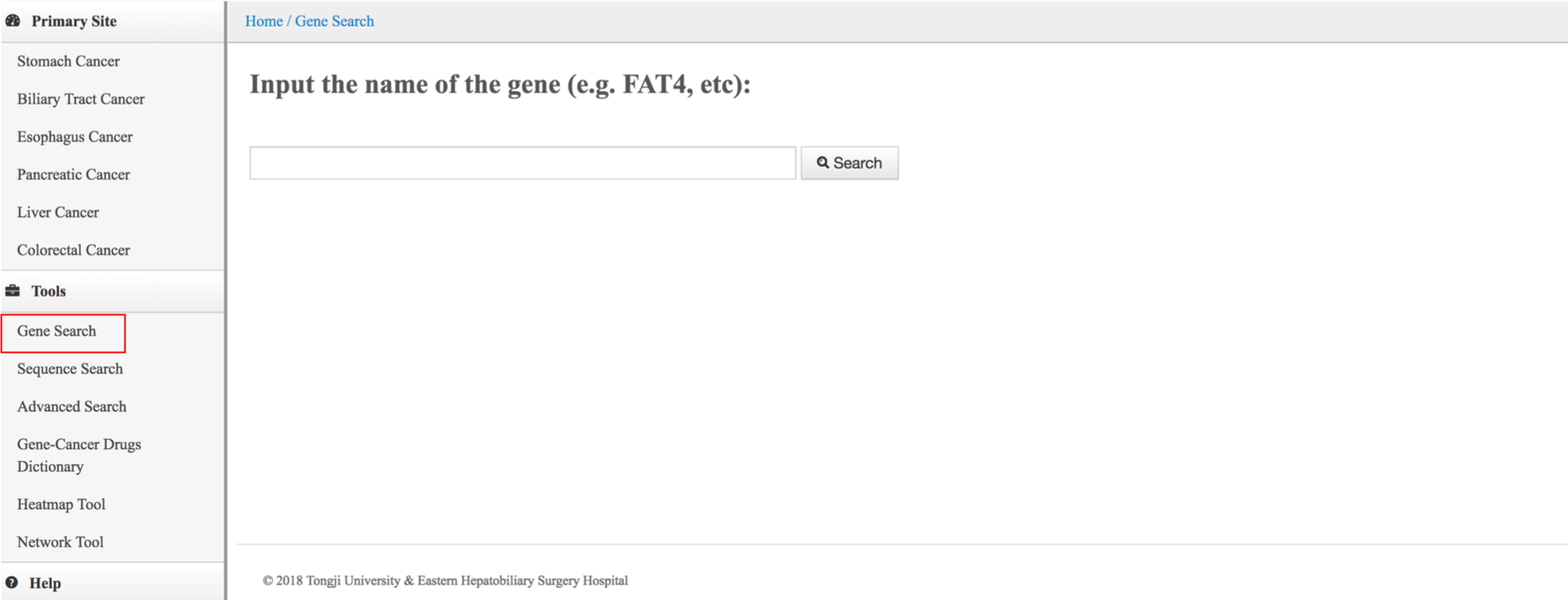Select Esophagus Cancer in sidebar

click(75, 137)
